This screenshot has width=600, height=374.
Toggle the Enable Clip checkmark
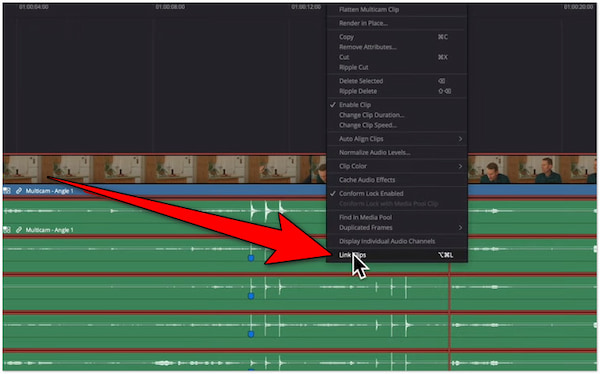333,105
